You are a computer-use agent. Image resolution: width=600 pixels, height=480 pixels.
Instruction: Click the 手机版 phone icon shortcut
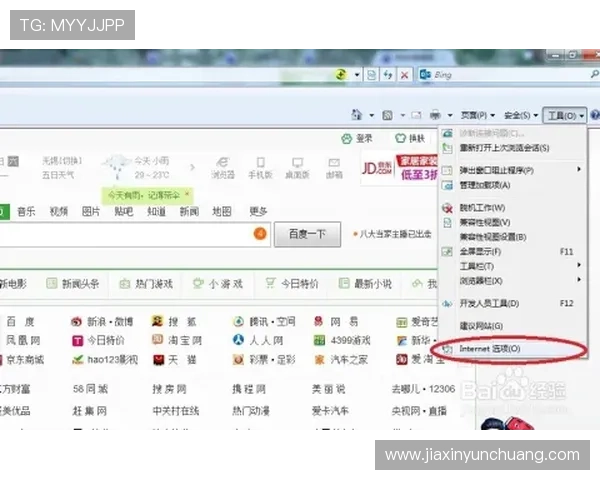[x=260, y=168]
